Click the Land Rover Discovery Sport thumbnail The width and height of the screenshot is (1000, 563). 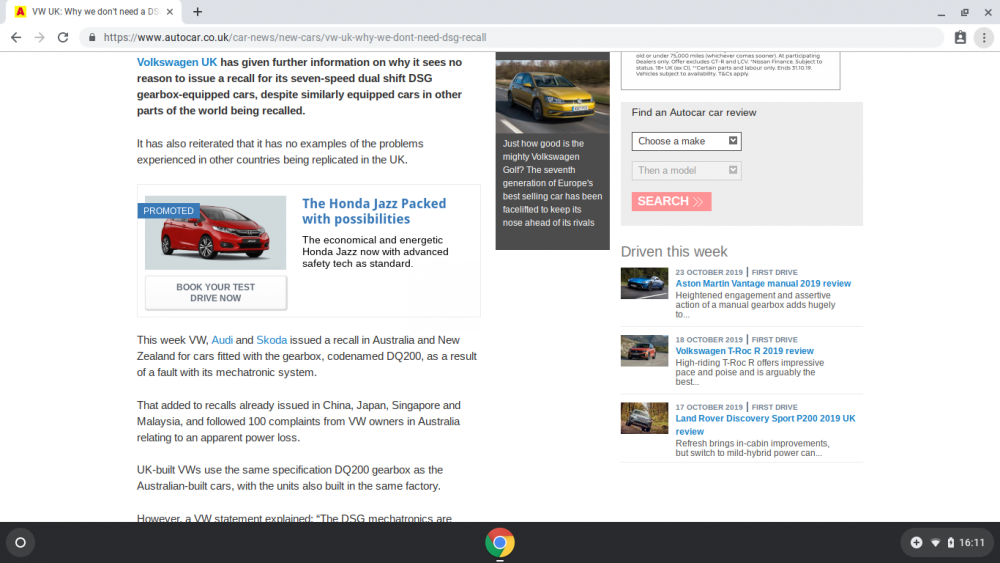point(644,418)
